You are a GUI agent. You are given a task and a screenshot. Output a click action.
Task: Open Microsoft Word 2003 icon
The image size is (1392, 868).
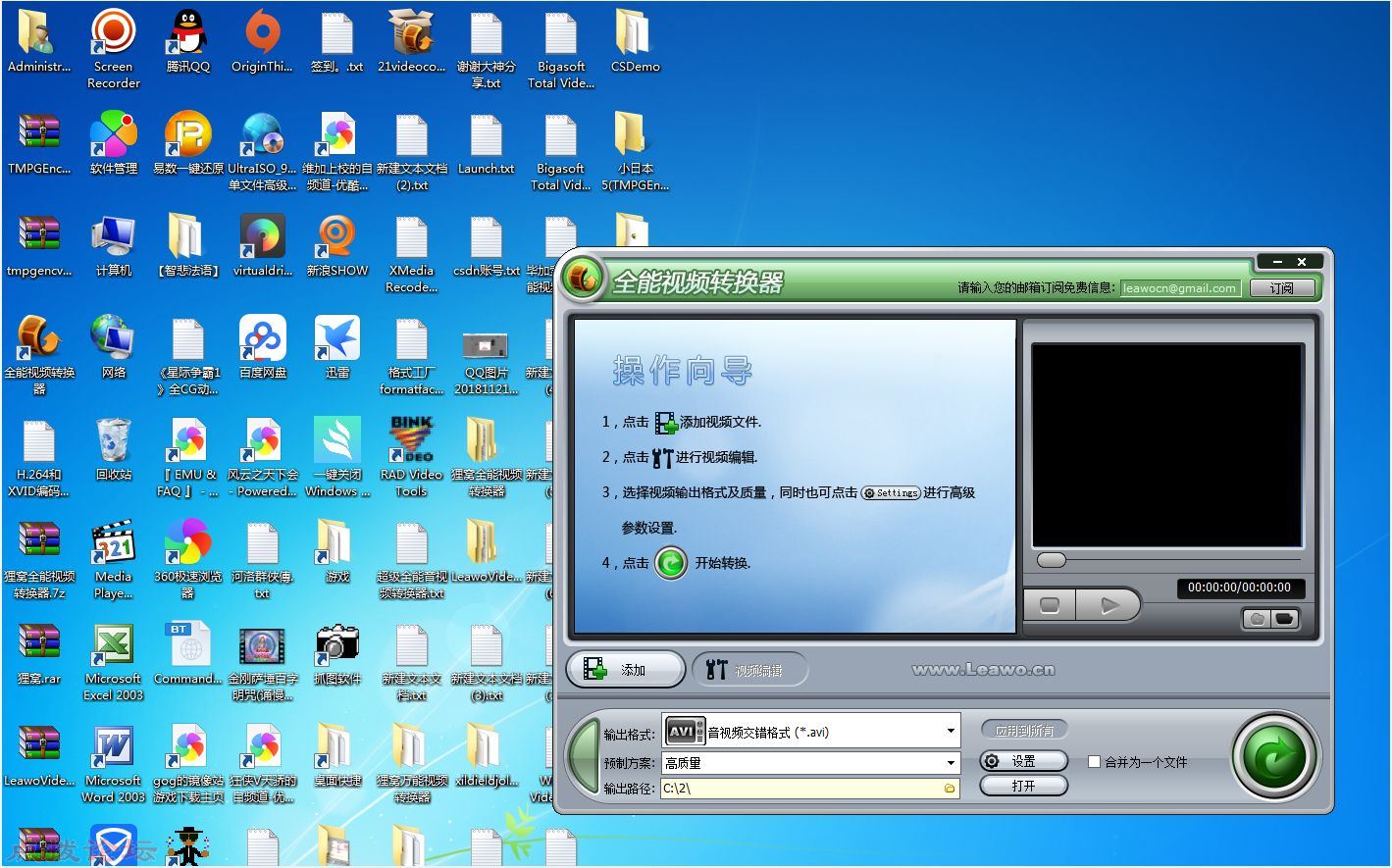pyautogui.click(x=114, y=763)
